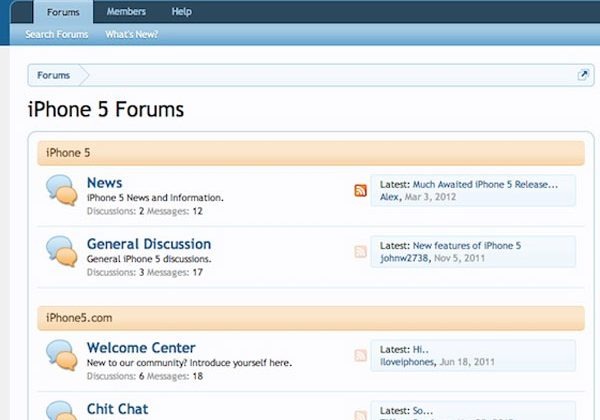This screenshot has height=420, width=600.
Task: Click the RSS icon for Chit Chat
Action: click(360, 415)
